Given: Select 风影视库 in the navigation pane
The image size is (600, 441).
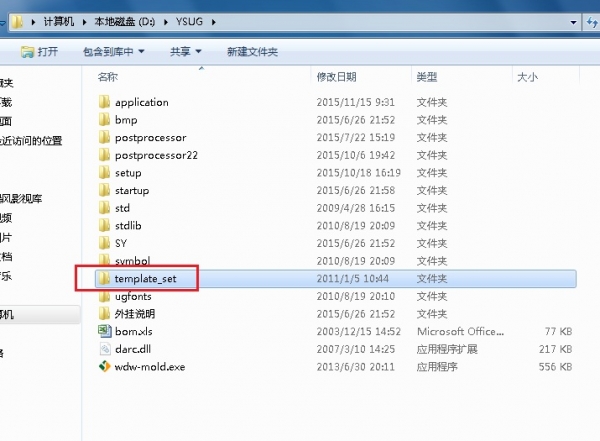Looking at the screenshot, I should (21, 198).
